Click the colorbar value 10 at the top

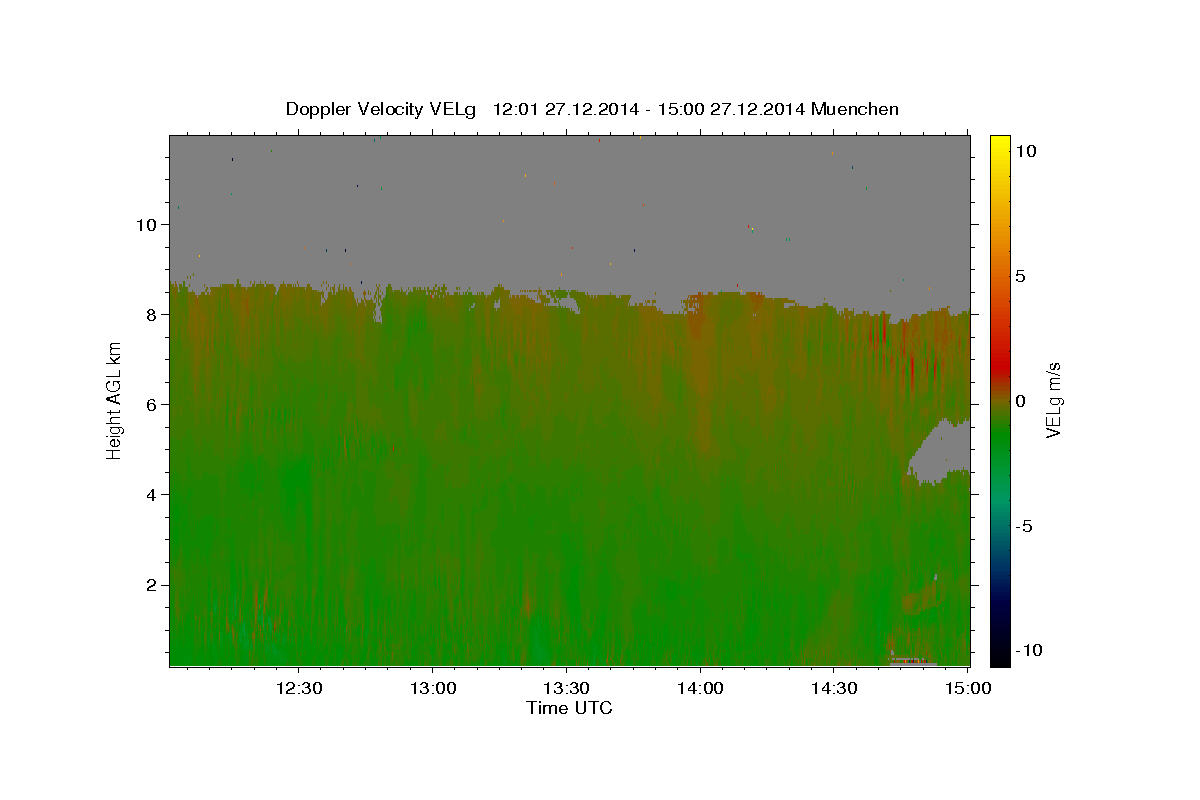click(1025, 151)
